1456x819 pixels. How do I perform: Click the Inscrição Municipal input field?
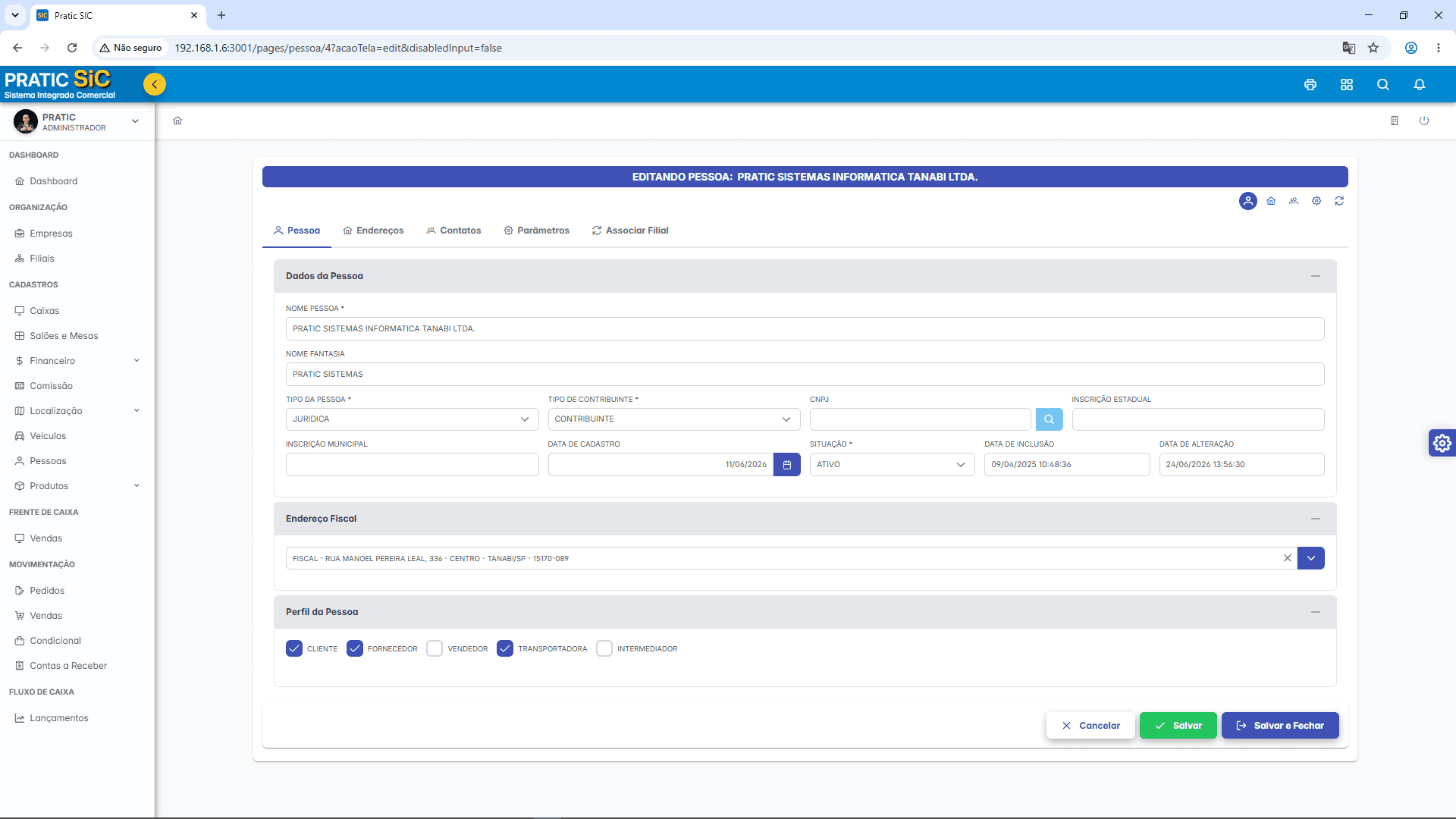coord(412,465)
